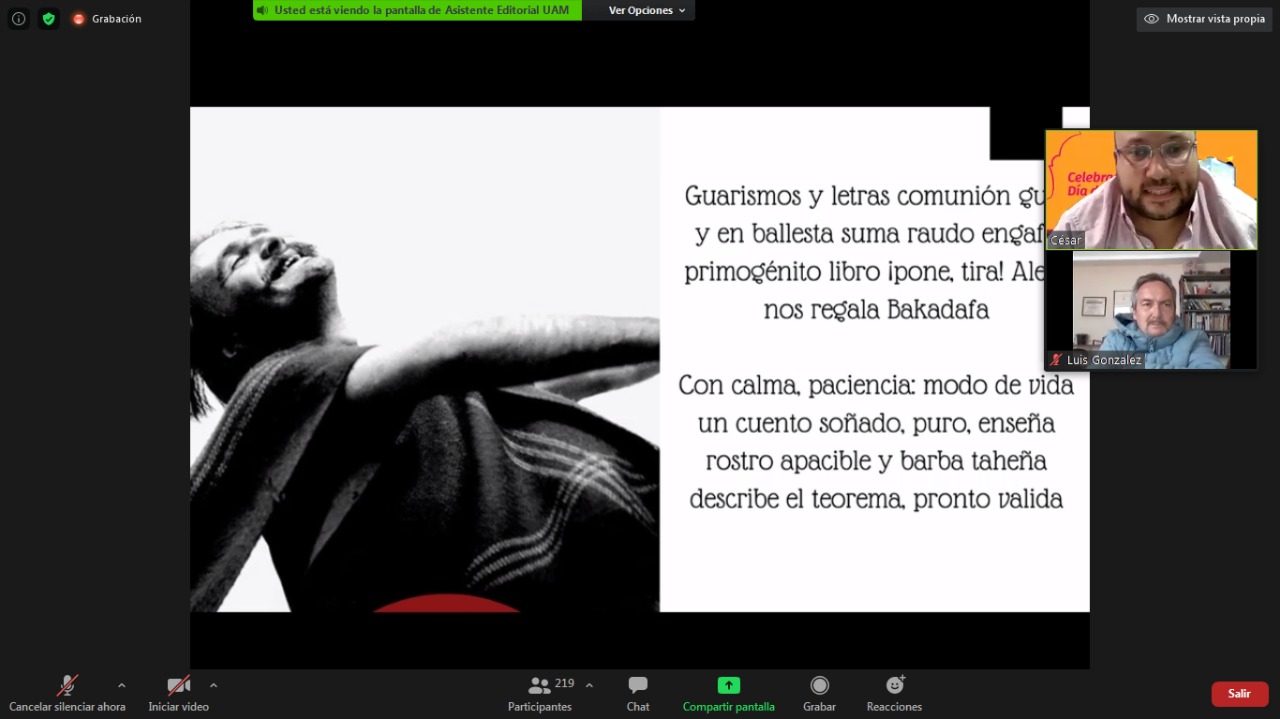Select Cesar's video thumbnail

click(1151, 190)
